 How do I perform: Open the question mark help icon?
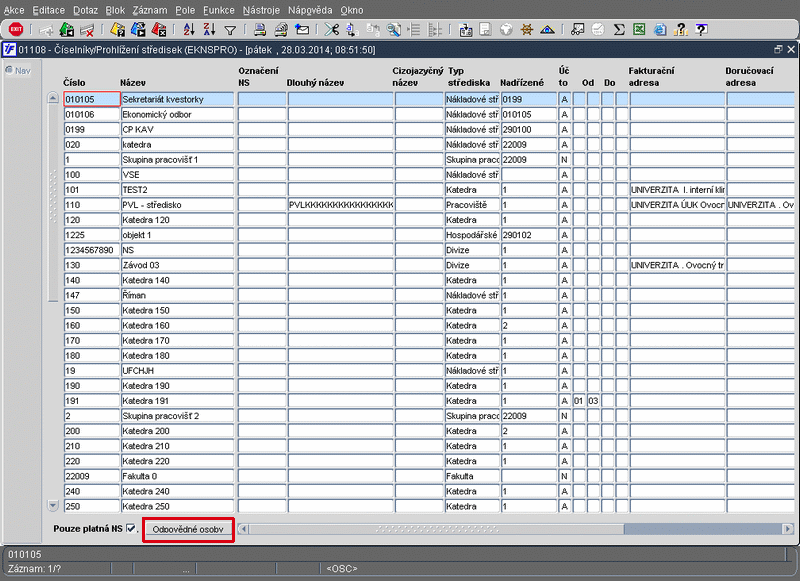tap(702, 30)
